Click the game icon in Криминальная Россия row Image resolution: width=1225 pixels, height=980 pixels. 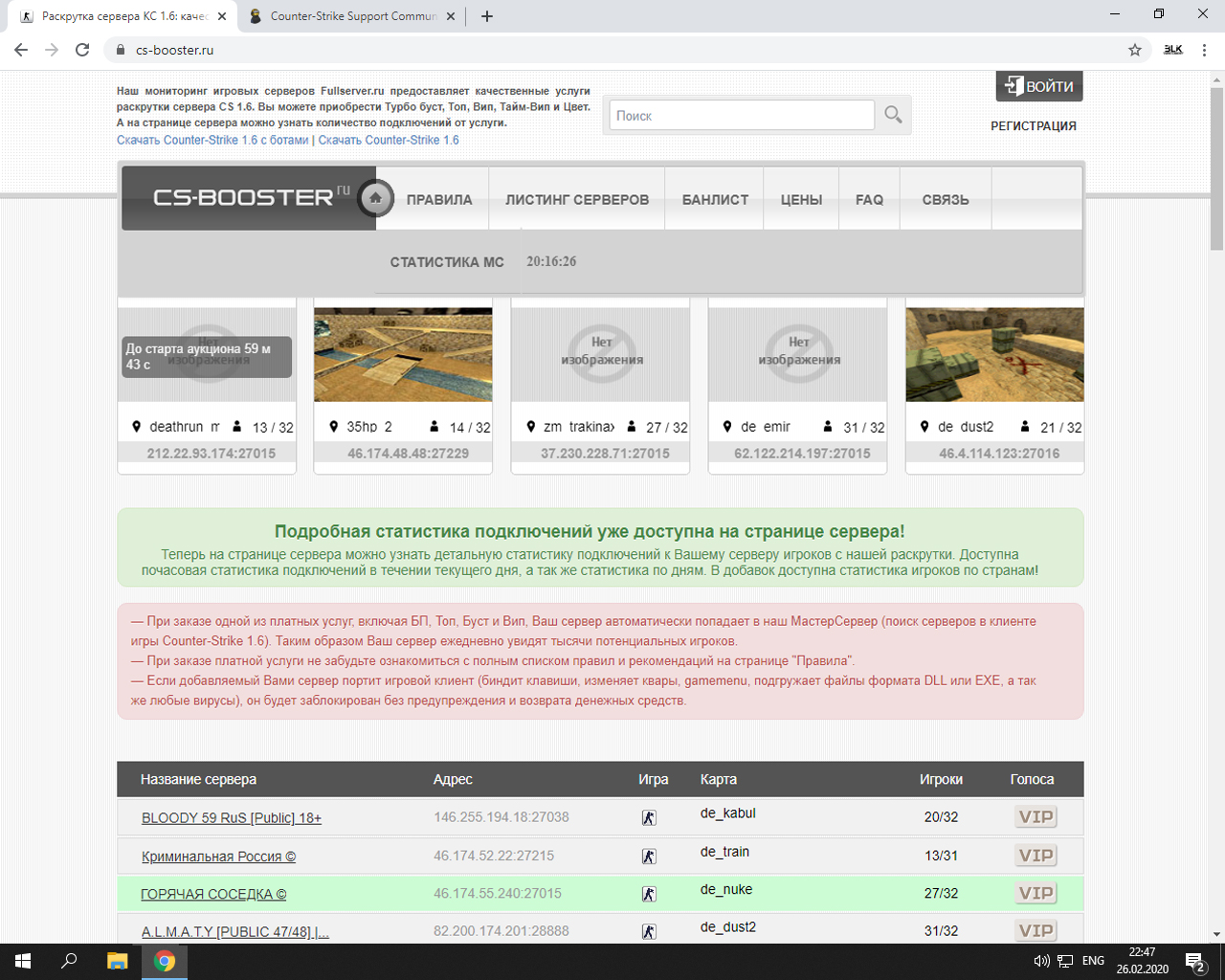coord(649,856)
